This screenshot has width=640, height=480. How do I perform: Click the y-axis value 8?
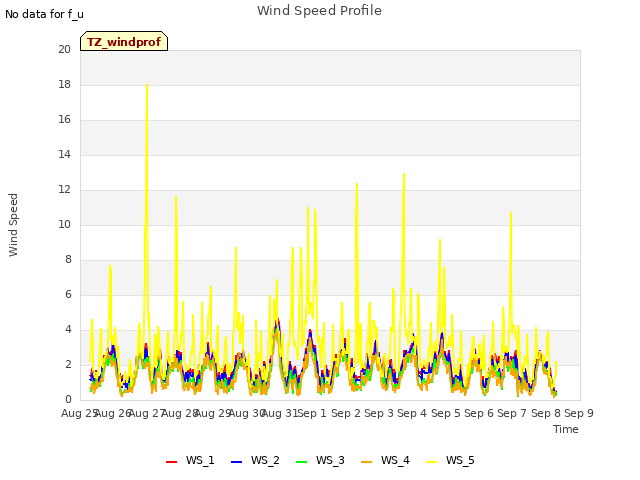click(x=68, y=260)
